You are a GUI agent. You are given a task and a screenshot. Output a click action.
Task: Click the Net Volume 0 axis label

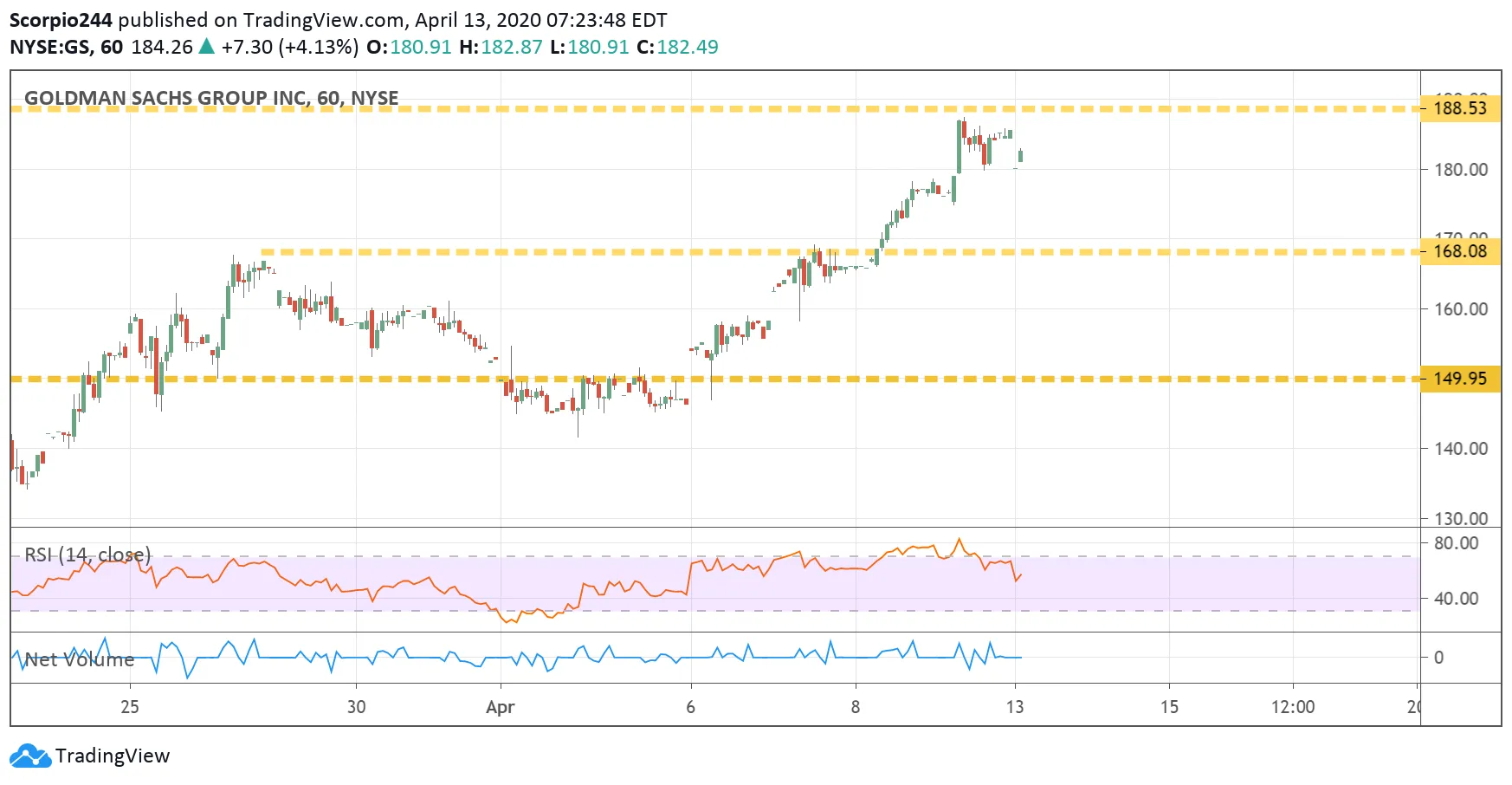1438,658
